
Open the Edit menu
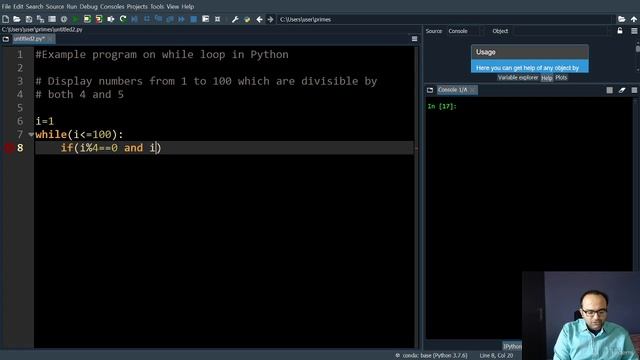(18, 7)
